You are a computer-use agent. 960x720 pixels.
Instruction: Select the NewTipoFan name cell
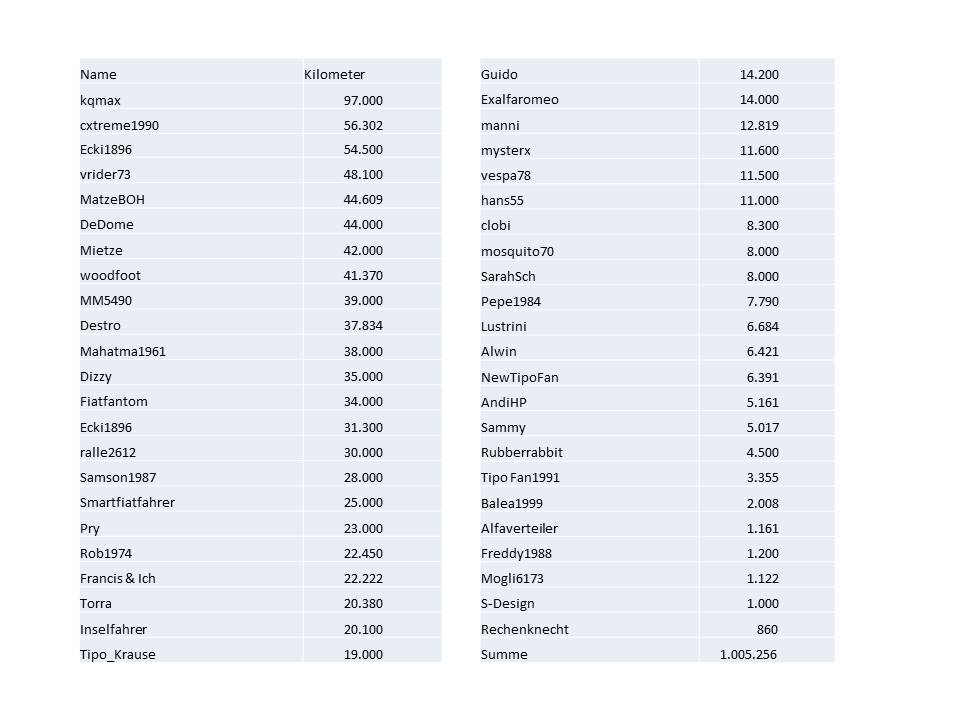point(518,377)
